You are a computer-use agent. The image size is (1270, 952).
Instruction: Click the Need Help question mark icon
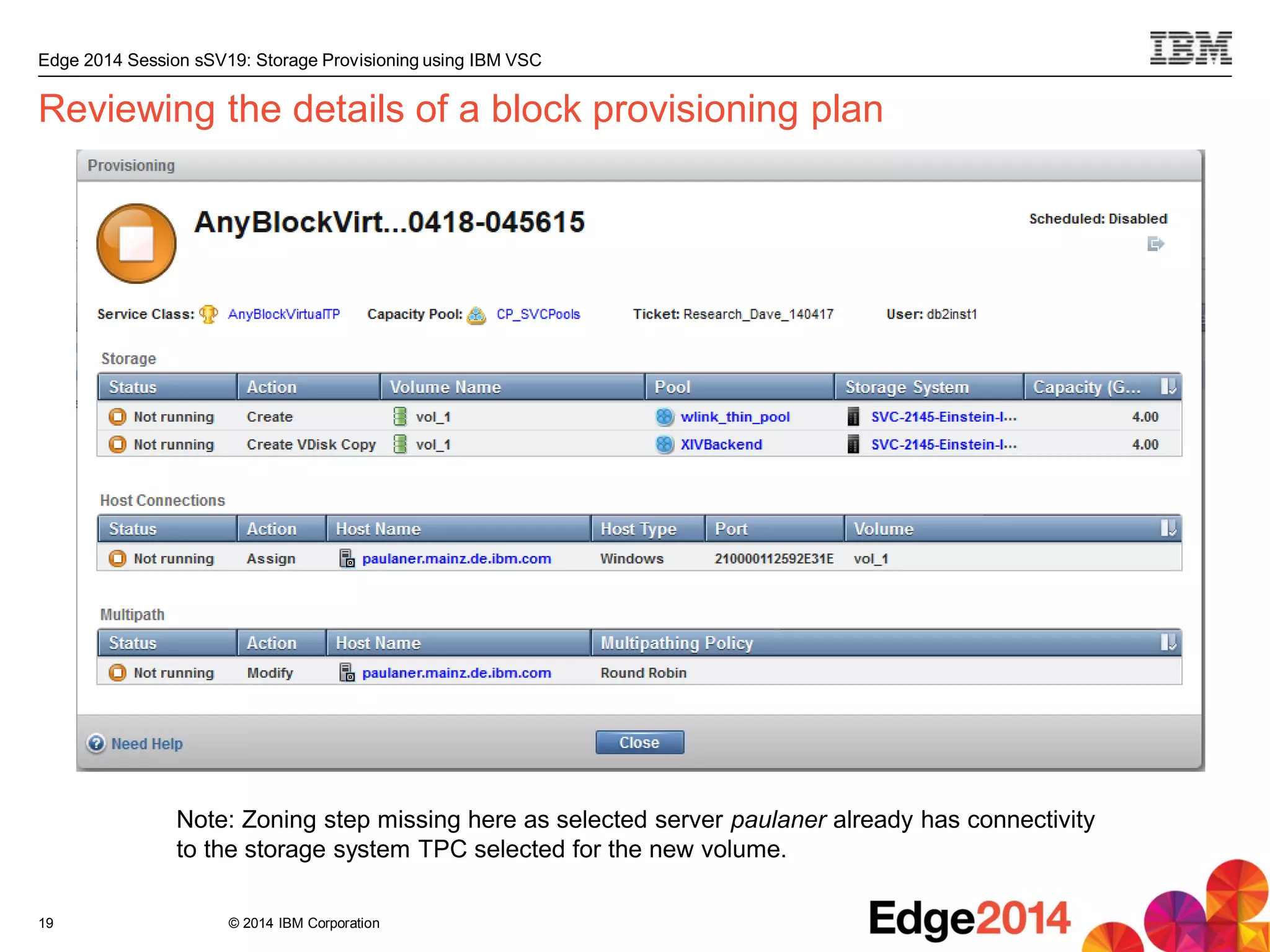click(x=96, y=743)
